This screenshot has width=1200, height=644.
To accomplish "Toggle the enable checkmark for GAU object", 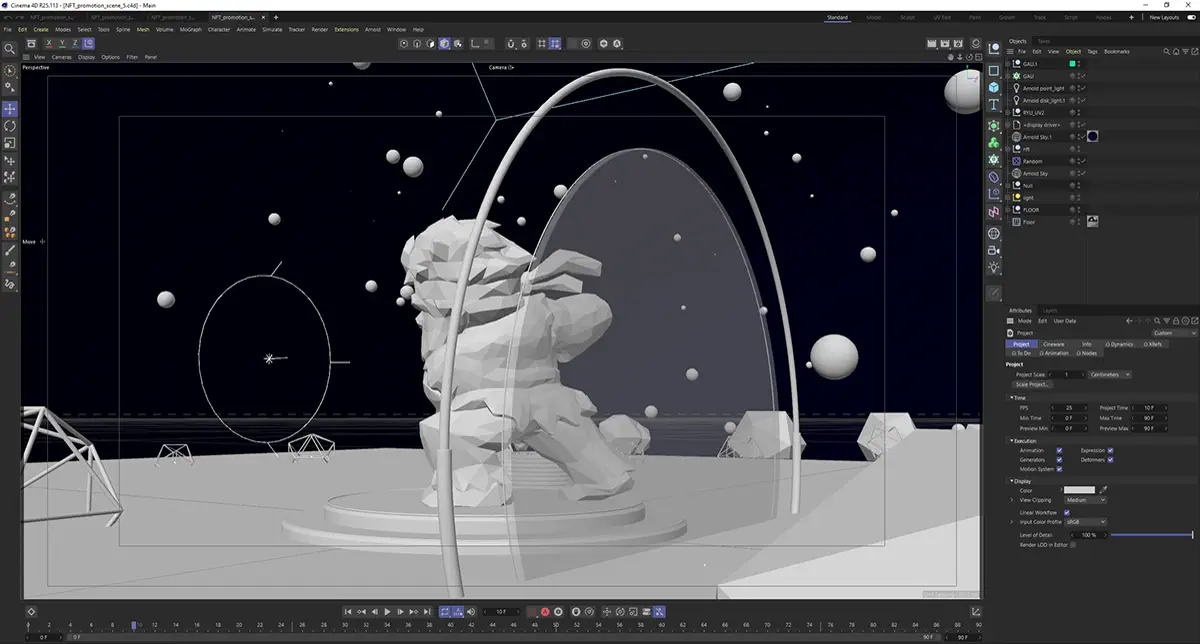I will pyautogui.click(x=1082, y=76).
